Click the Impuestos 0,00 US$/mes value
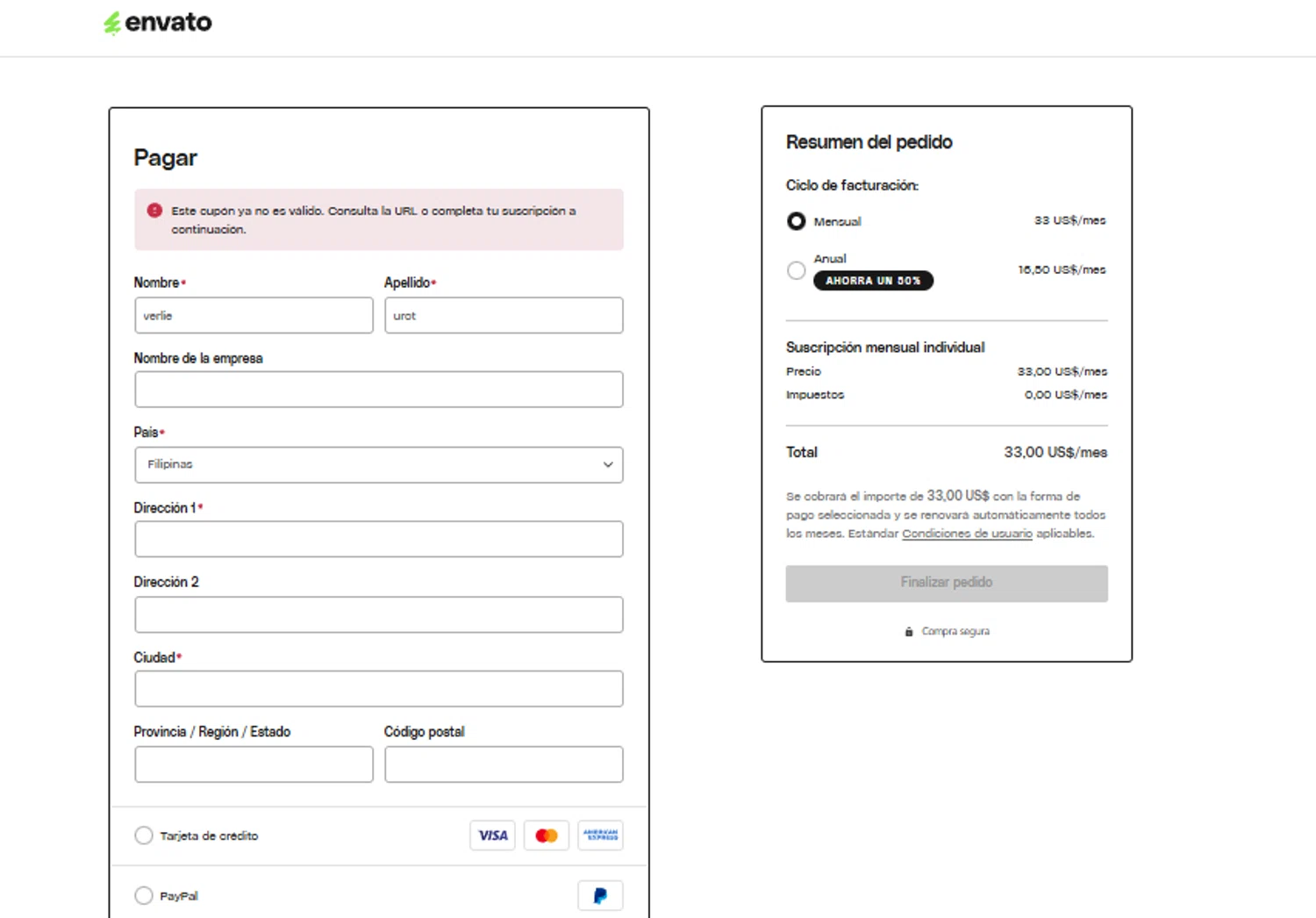The height and width of the screenshot is (918, 1316). click(x=1066, y=395)
